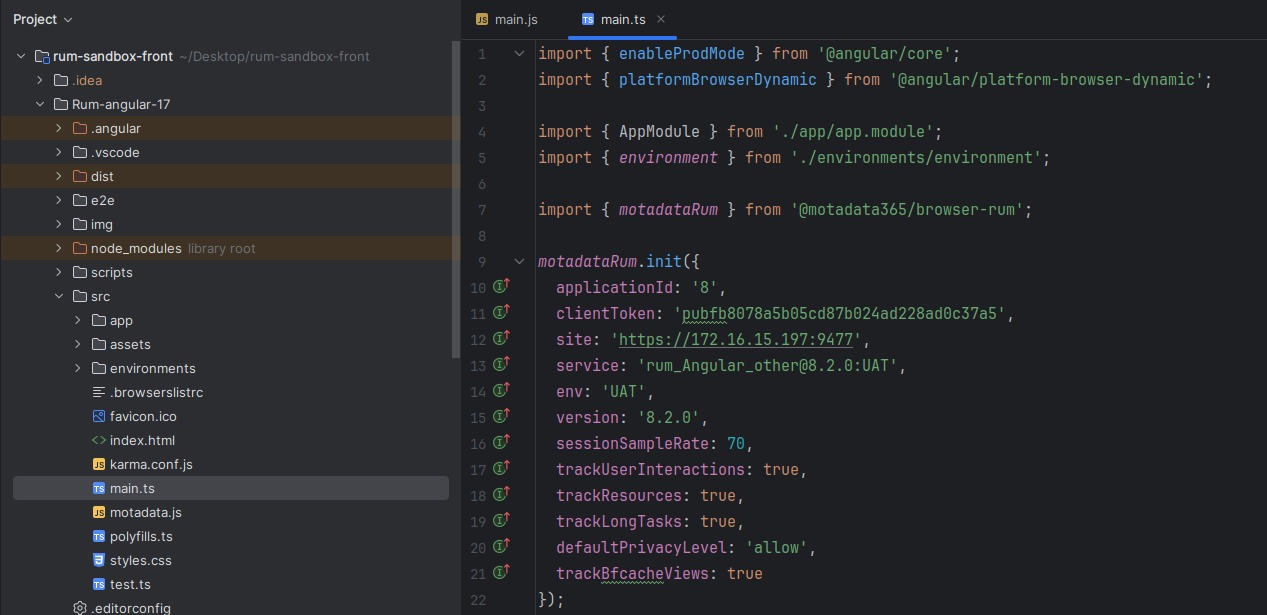Click the styles.css file icon
The image size is (1267, 615).
pyautogui.click(x=99, y=560)
